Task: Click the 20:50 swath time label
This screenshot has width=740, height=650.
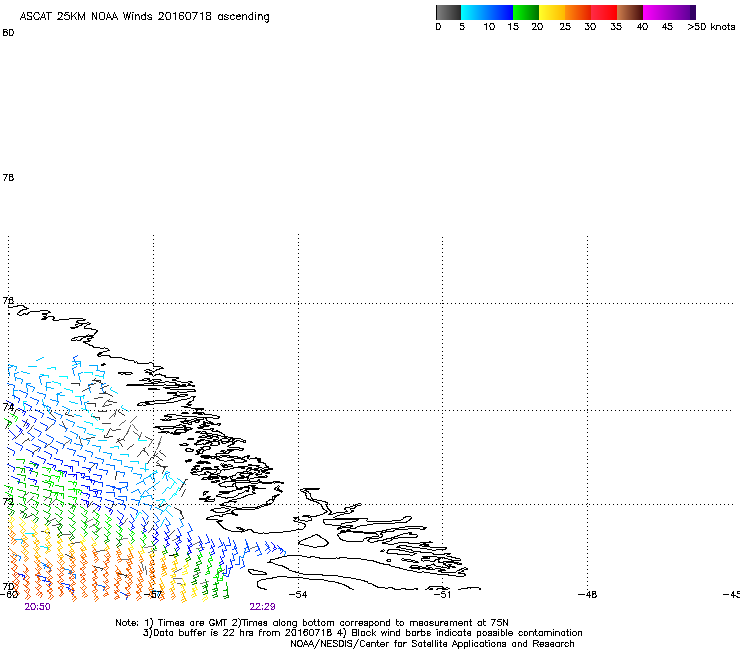Action: tap(37, 607)
